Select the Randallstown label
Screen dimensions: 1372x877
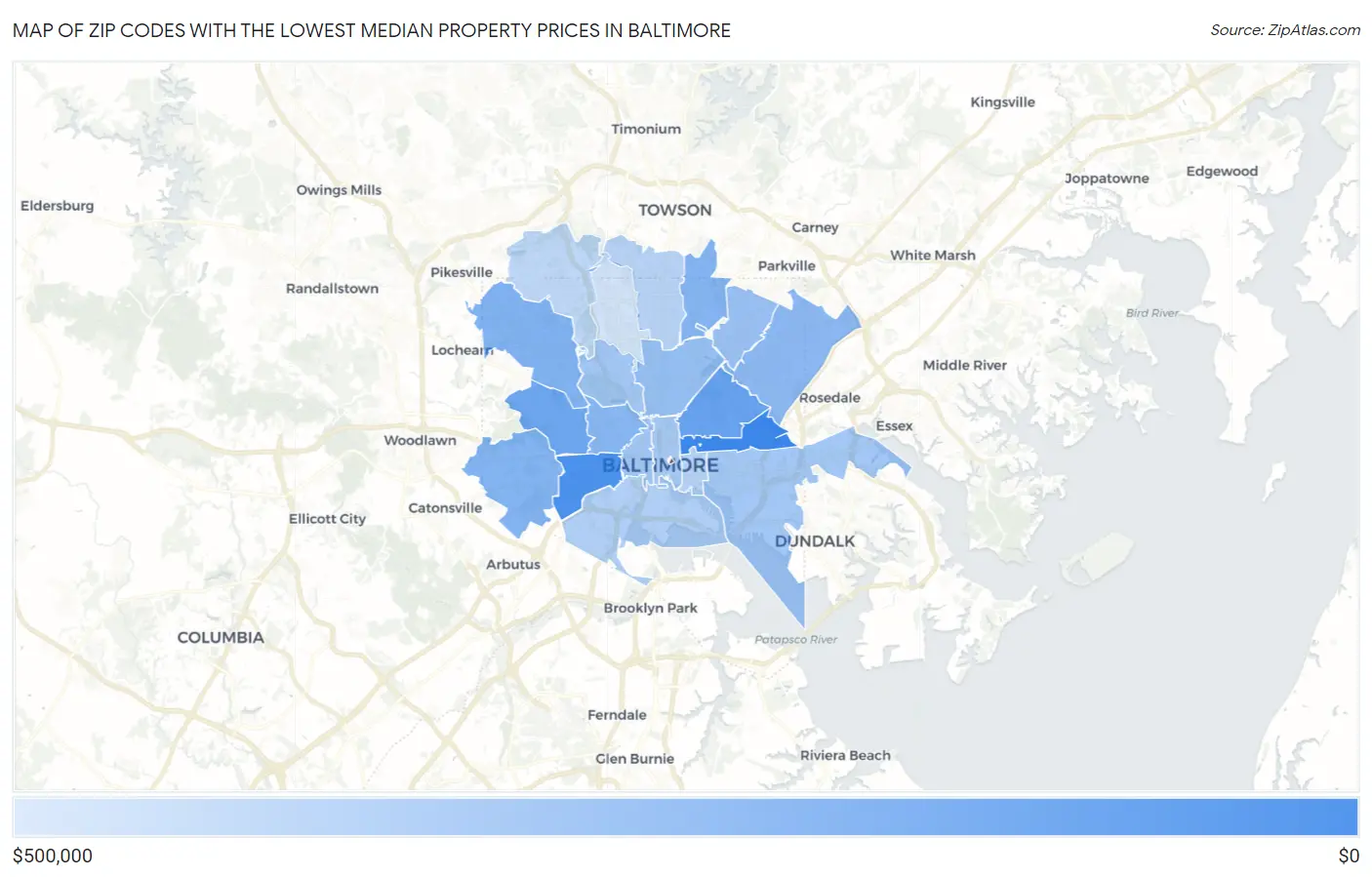click(332, 289)
